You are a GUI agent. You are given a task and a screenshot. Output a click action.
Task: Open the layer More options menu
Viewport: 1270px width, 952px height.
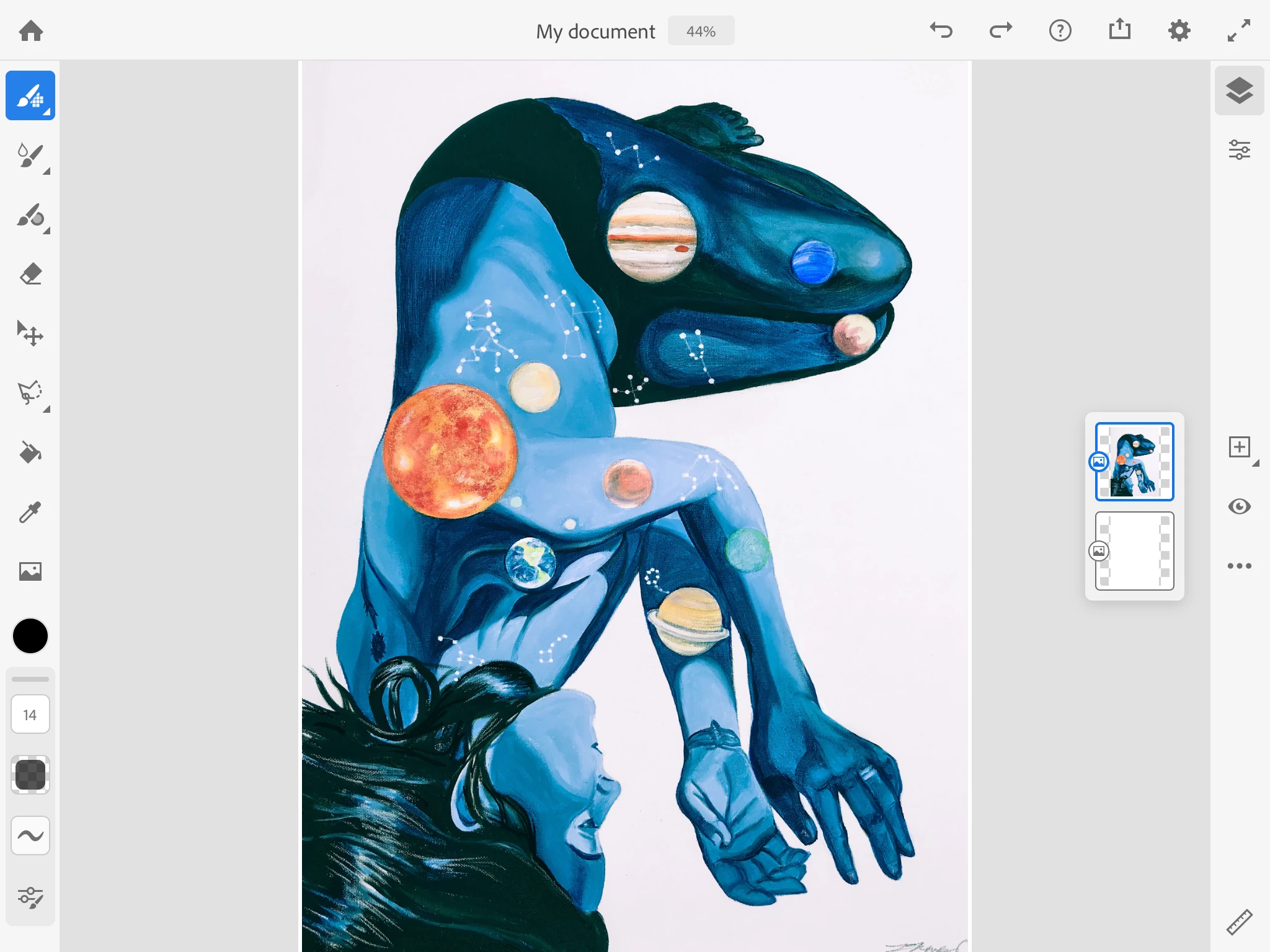(x=1239, y=566)
